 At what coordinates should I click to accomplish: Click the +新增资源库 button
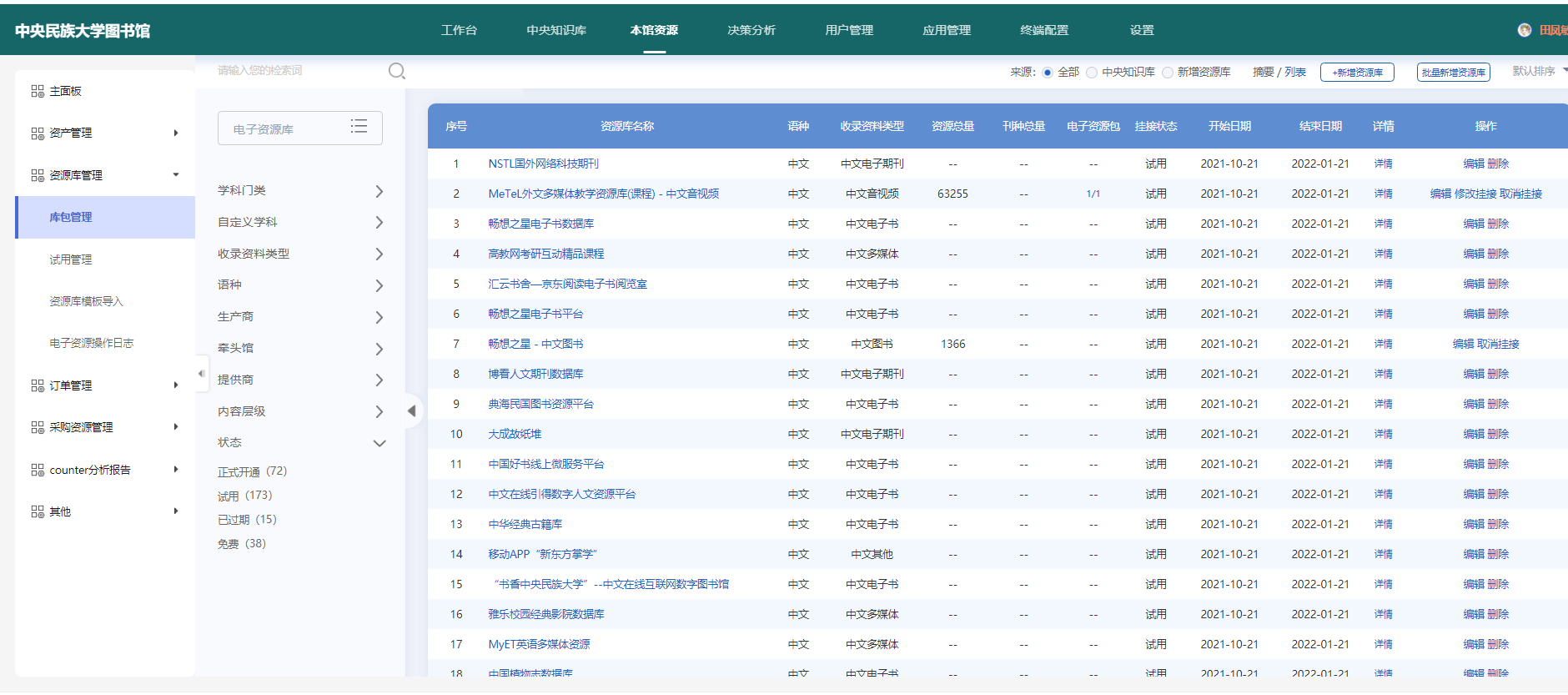1357,73
